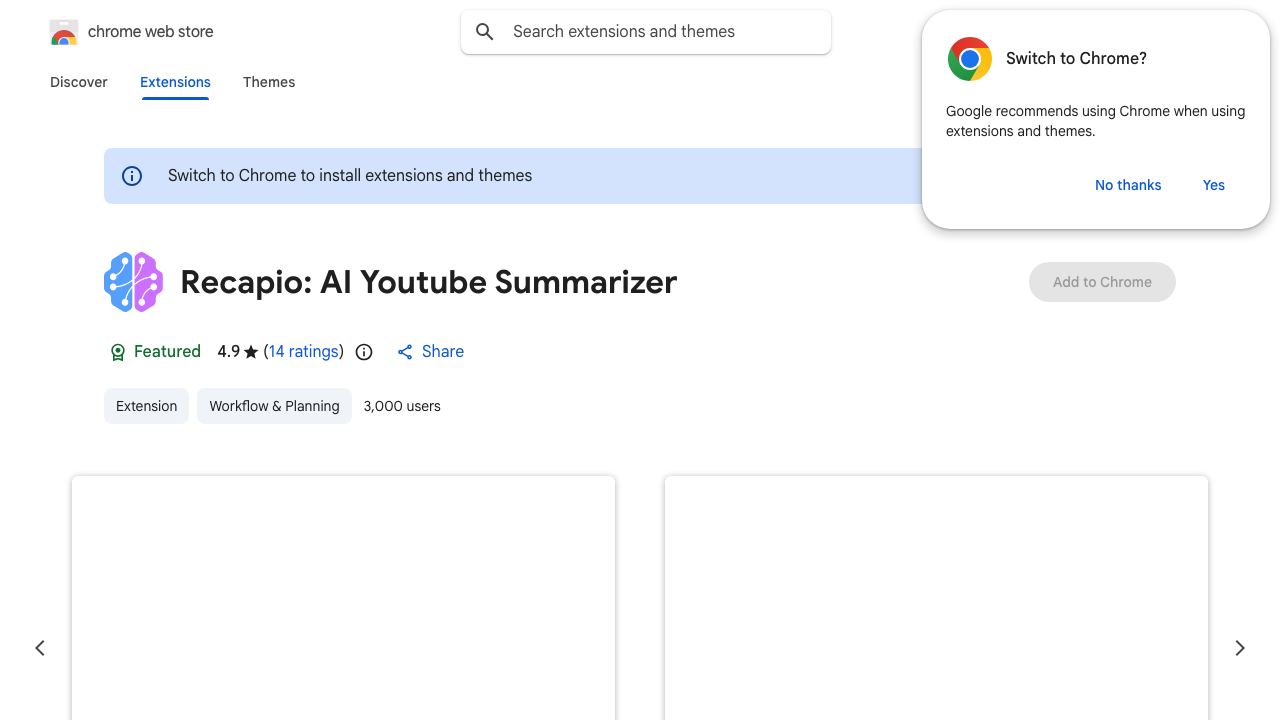Click the Featured badge icon

pyautogui.click(x=117, y=352)
